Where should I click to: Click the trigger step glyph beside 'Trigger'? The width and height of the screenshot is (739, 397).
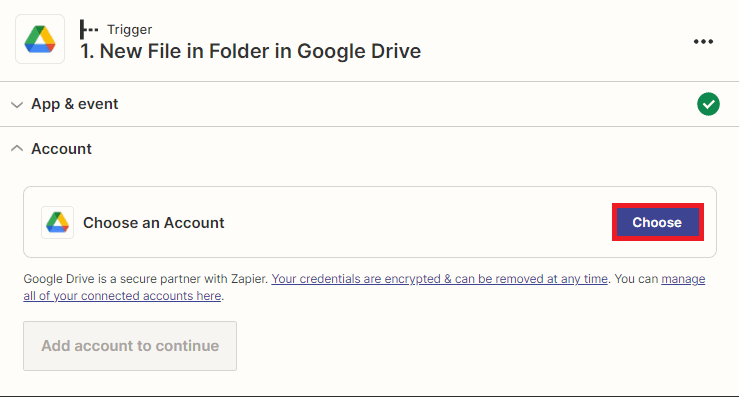coord(89,29)
